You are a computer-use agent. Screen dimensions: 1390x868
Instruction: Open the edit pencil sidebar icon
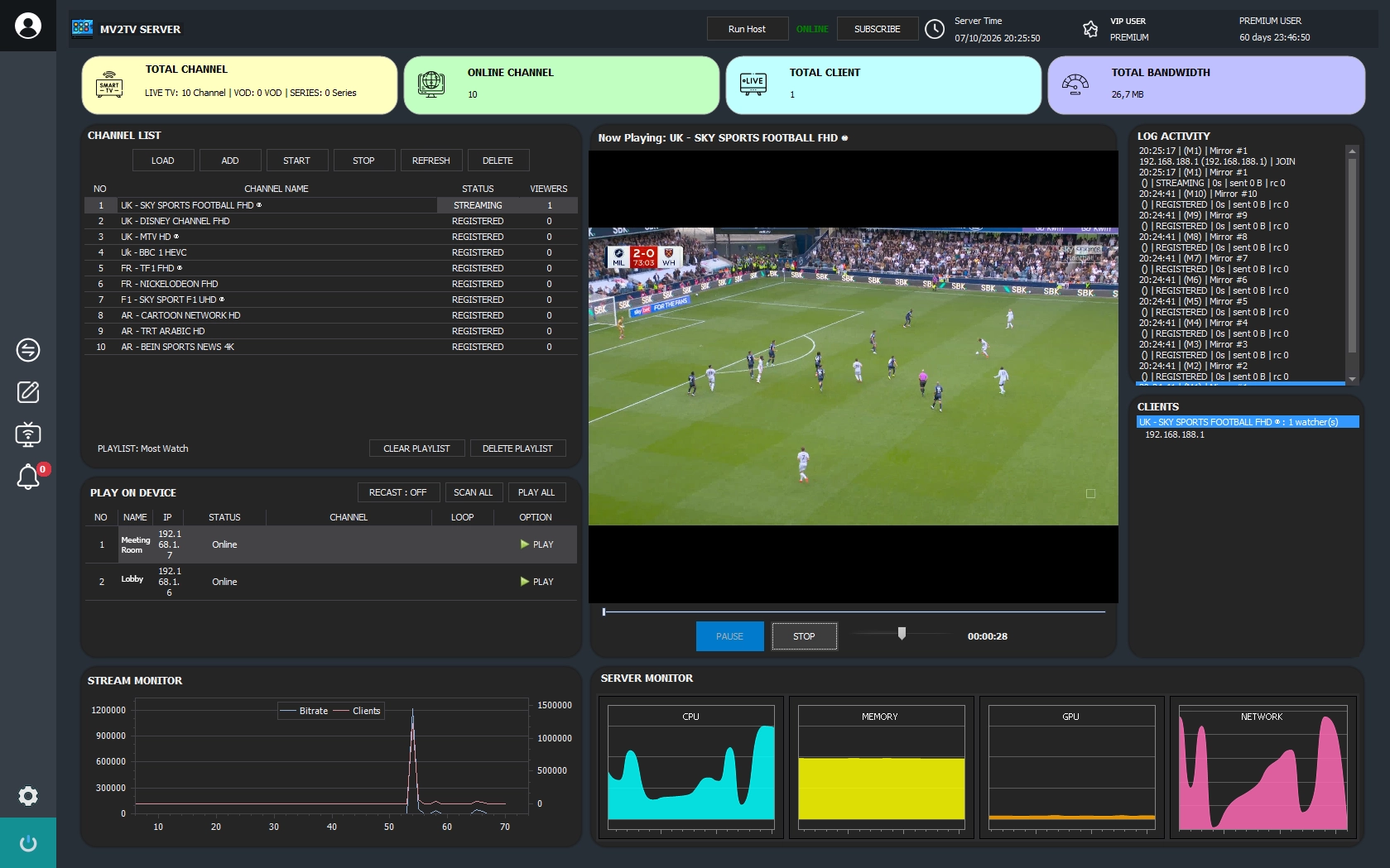[x=28, y=392]
